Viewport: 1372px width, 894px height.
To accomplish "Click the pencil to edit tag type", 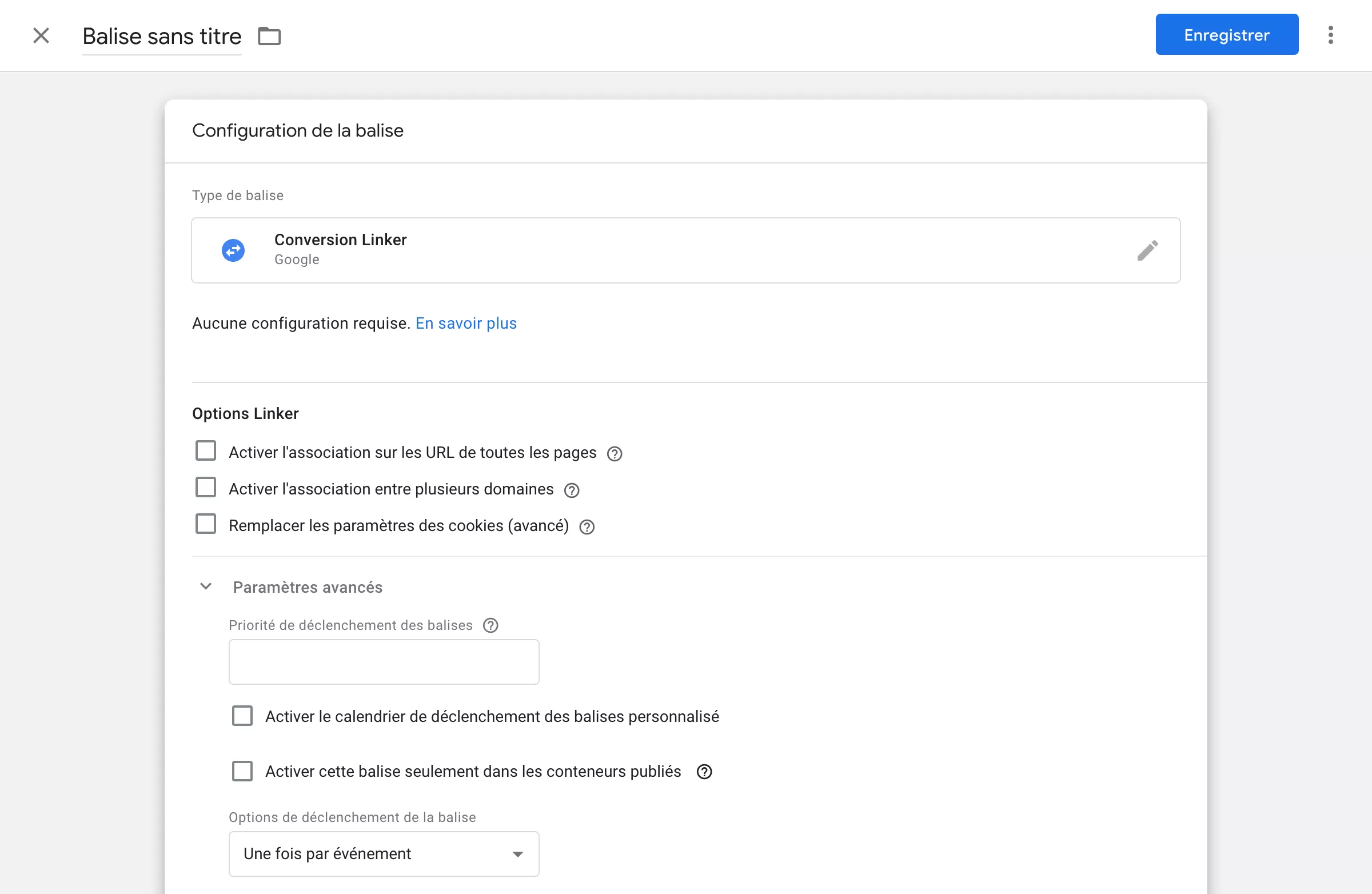I will click(x=1148, y=250).
